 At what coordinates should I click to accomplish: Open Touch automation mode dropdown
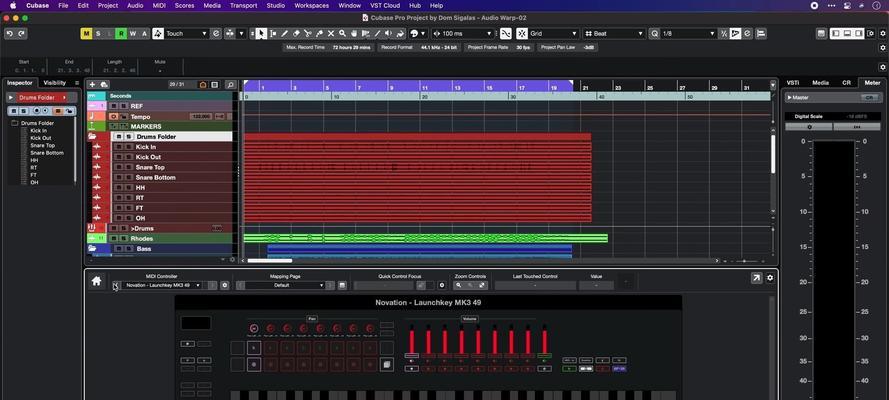point(185,33)
